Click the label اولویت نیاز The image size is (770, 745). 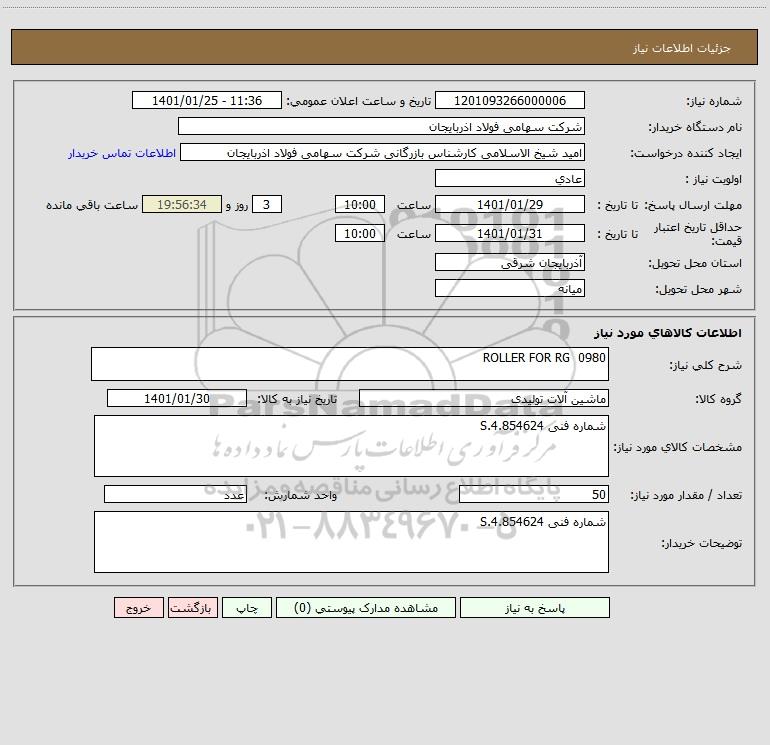click(x=714, y=179)
